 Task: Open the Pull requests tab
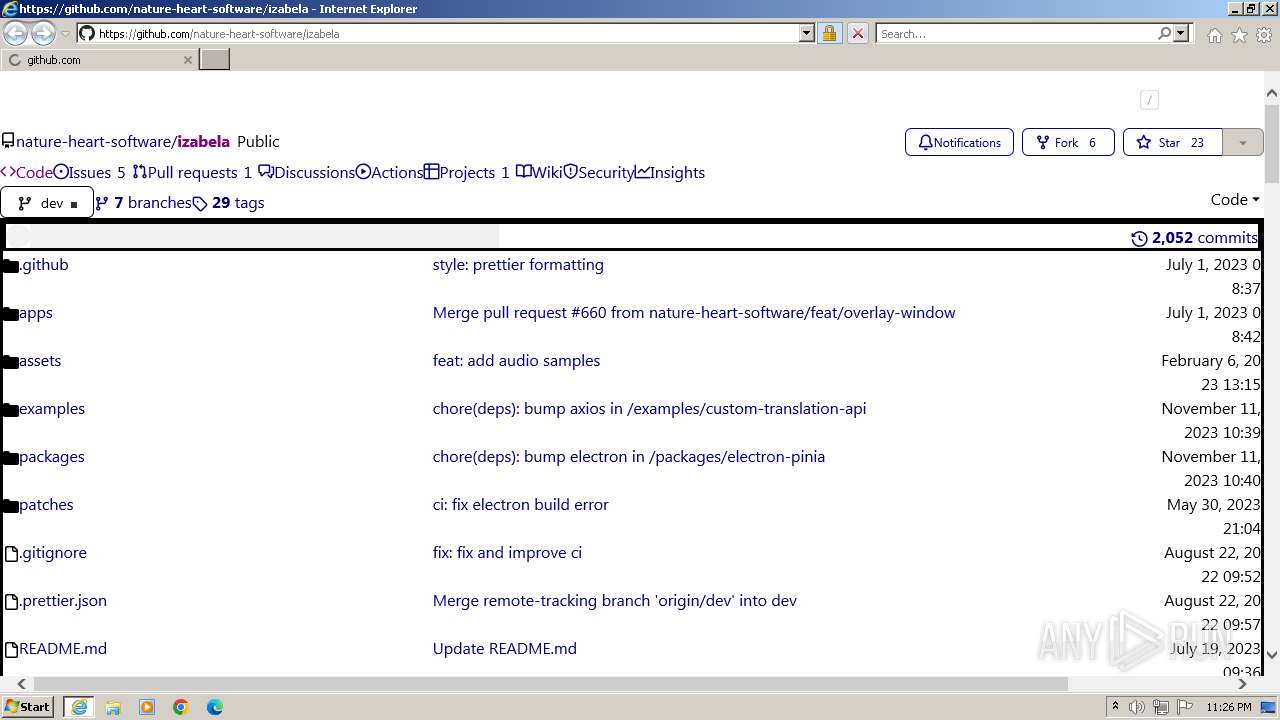(192, 172)
